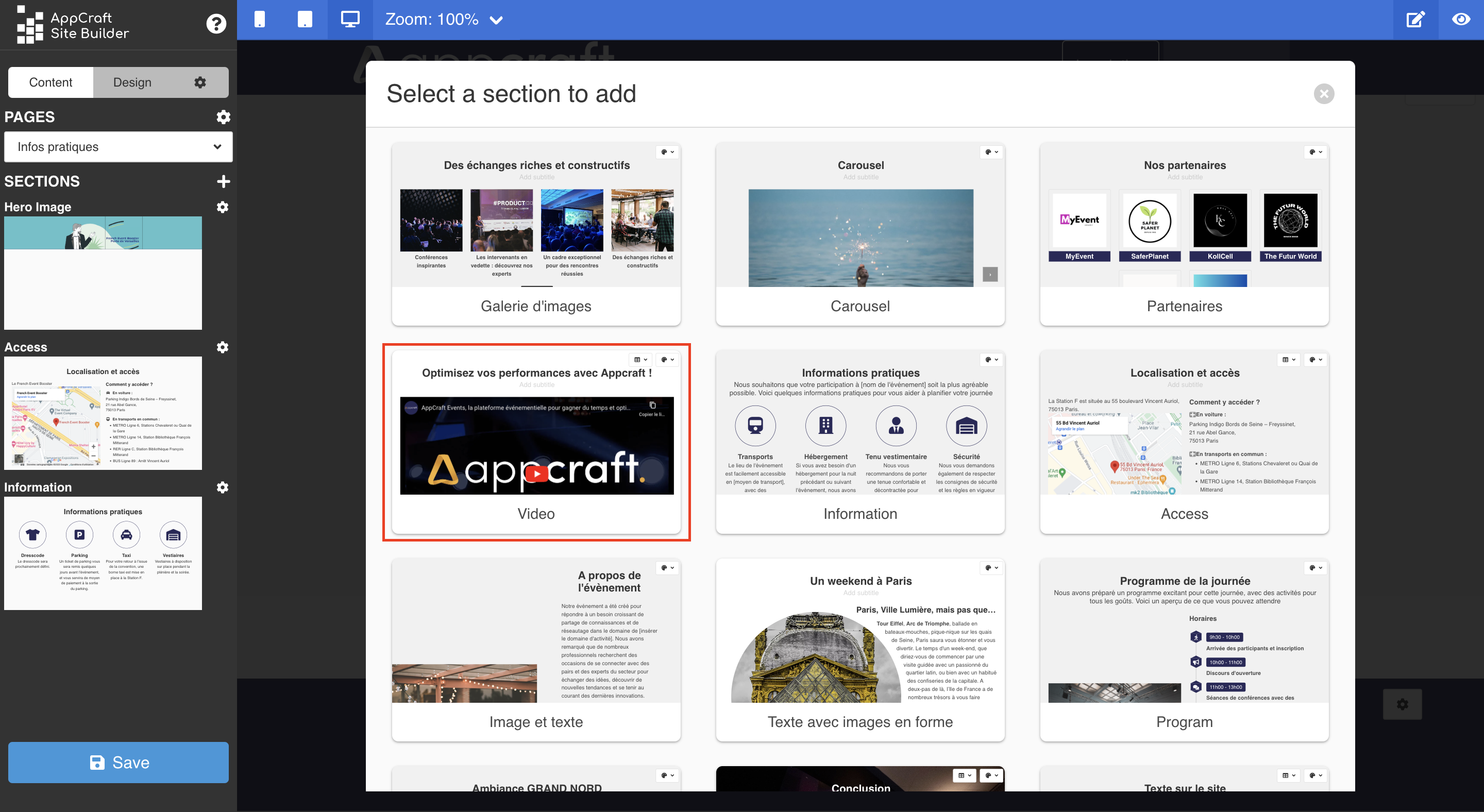The image size is (1484, 812).
Task: Toggle preview with the eye icon
Action: pos(1460,20)
